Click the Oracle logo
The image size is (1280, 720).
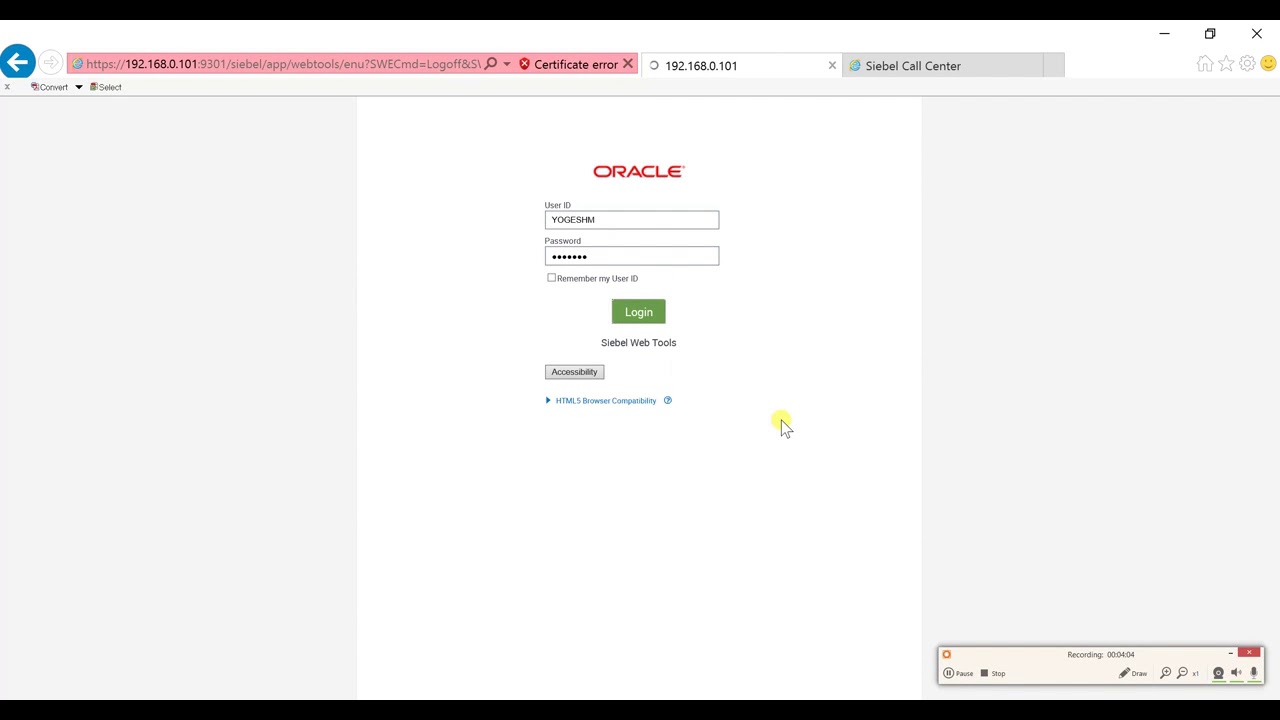pos(638,172)
